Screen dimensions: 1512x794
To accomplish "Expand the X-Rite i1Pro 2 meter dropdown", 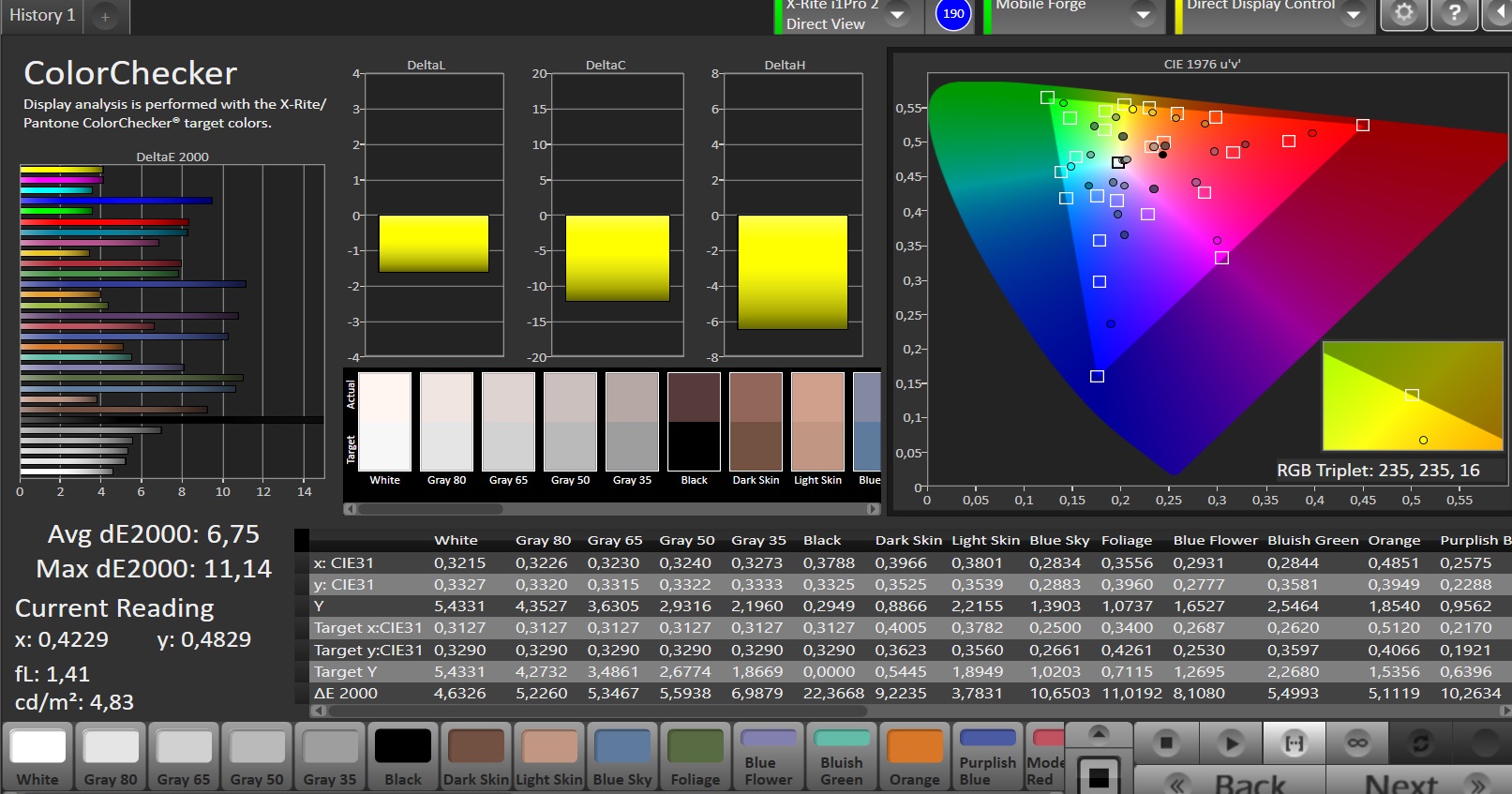I will tap(897, 14).
